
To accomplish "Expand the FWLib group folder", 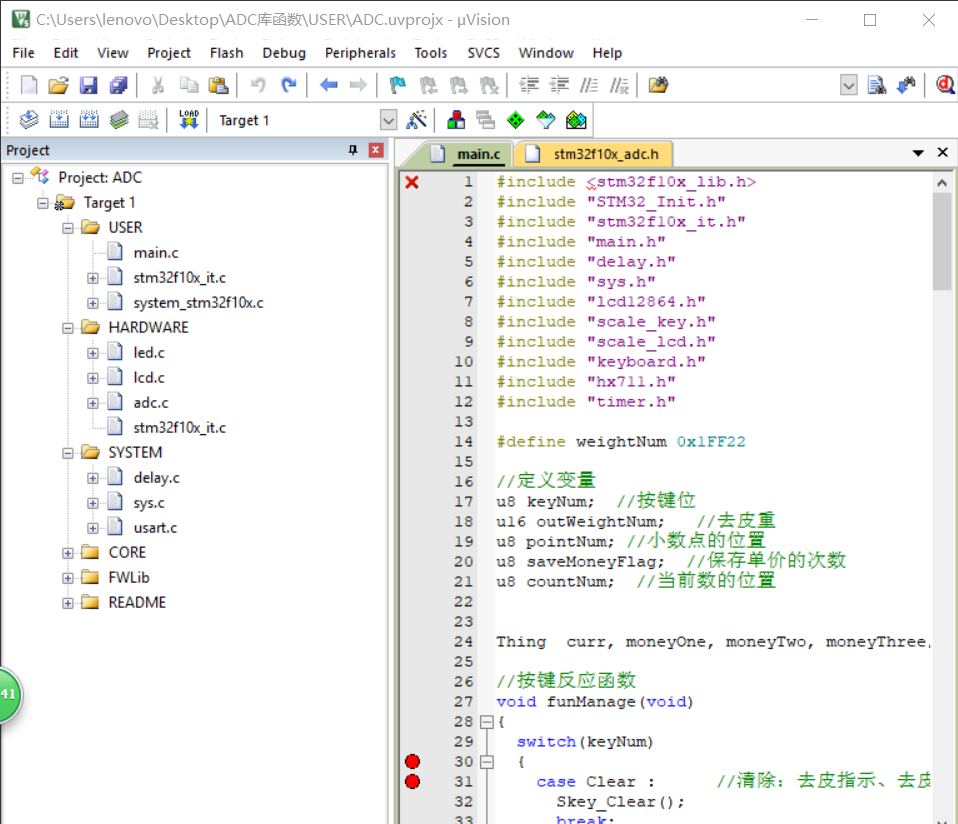I will tap(67, 578).
